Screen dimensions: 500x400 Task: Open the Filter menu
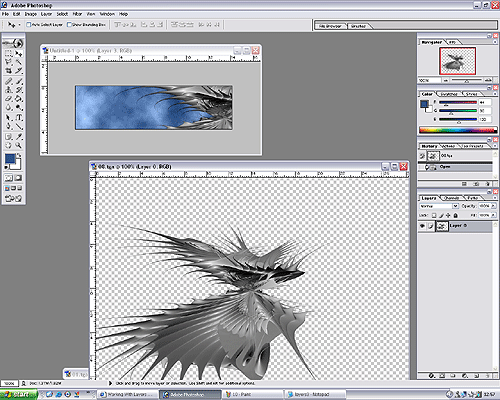tap(77, 14)
